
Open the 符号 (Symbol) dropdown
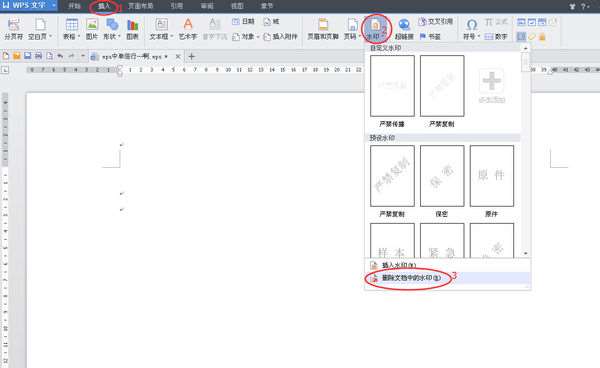tap(471, 29)
